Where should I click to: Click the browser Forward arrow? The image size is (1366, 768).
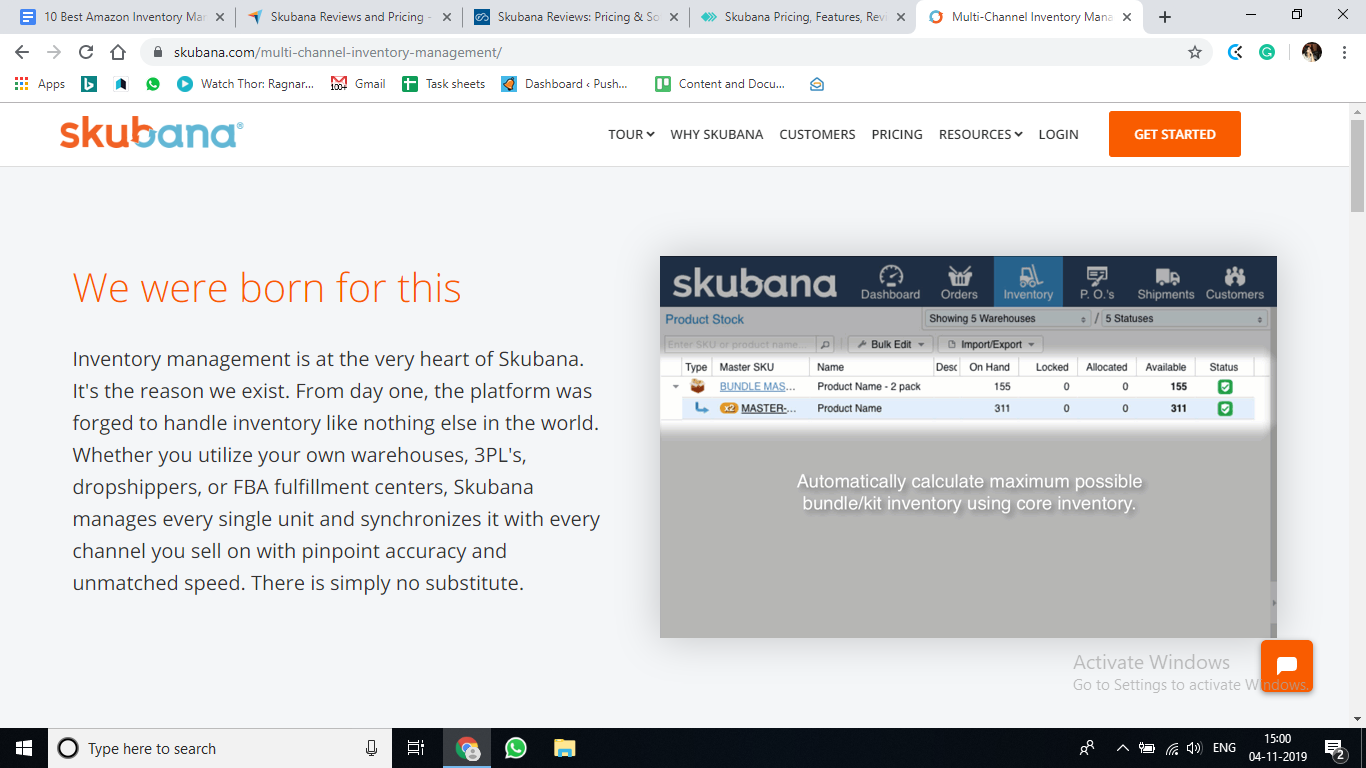(x=54, y=52)
